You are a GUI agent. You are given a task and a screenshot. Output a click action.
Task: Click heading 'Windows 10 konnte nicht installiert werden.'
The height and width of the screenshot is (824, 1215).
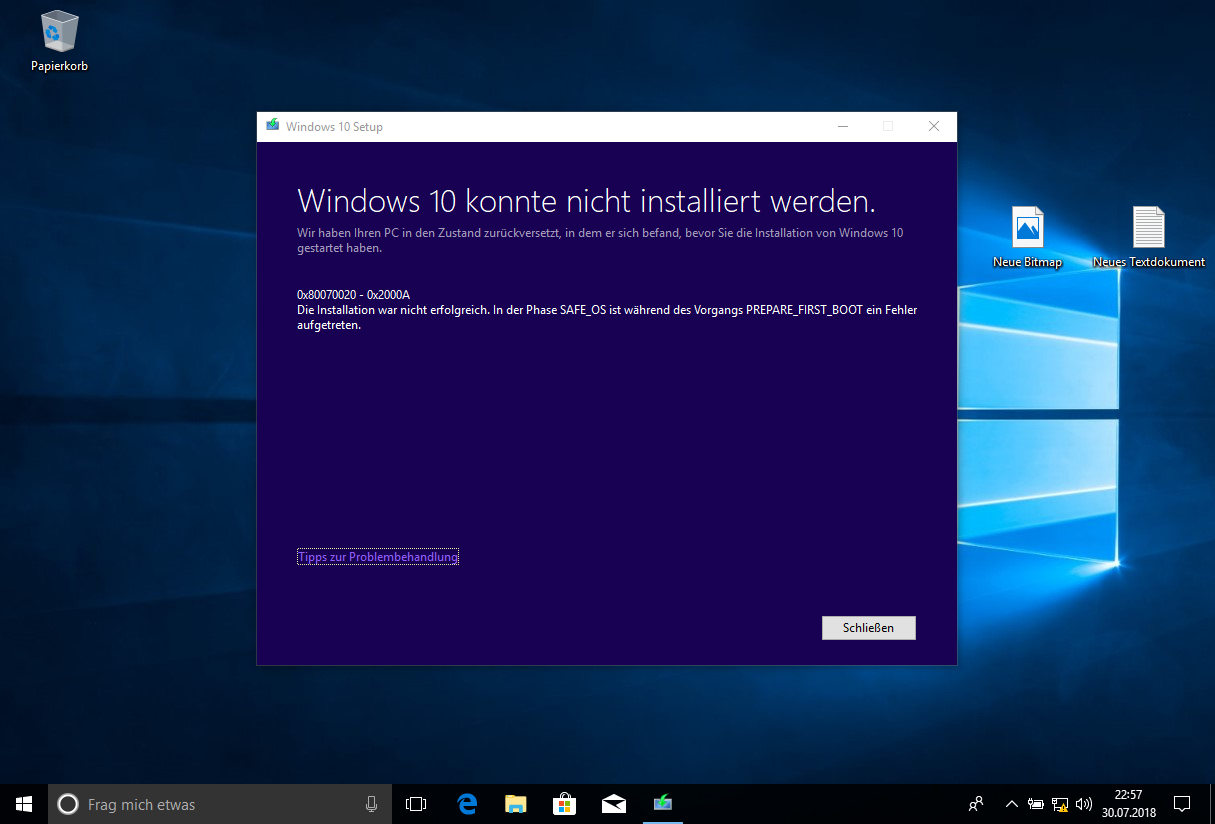586,201
